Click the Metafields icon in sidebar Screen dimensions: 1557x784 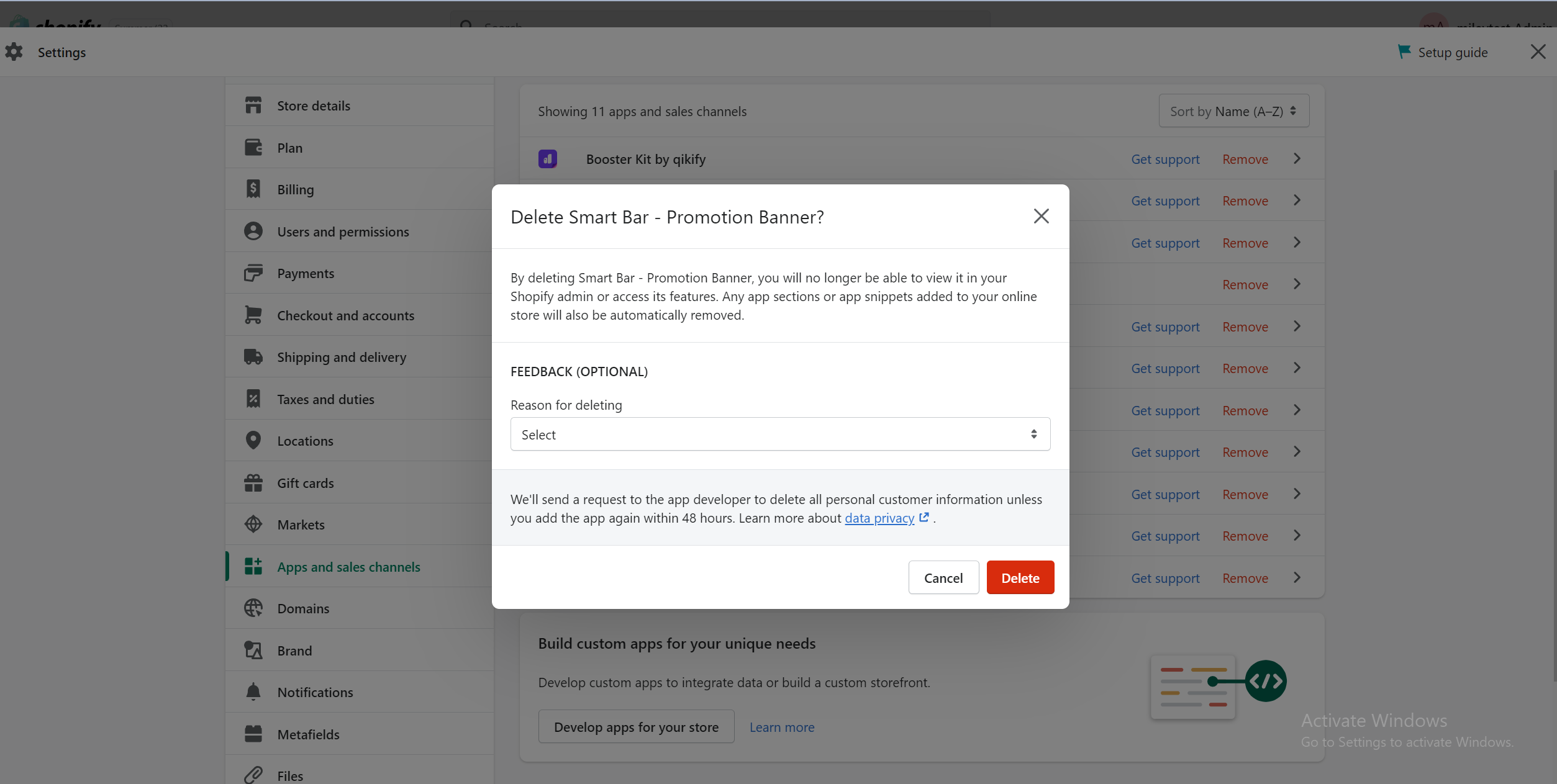(x=253, y=734)
